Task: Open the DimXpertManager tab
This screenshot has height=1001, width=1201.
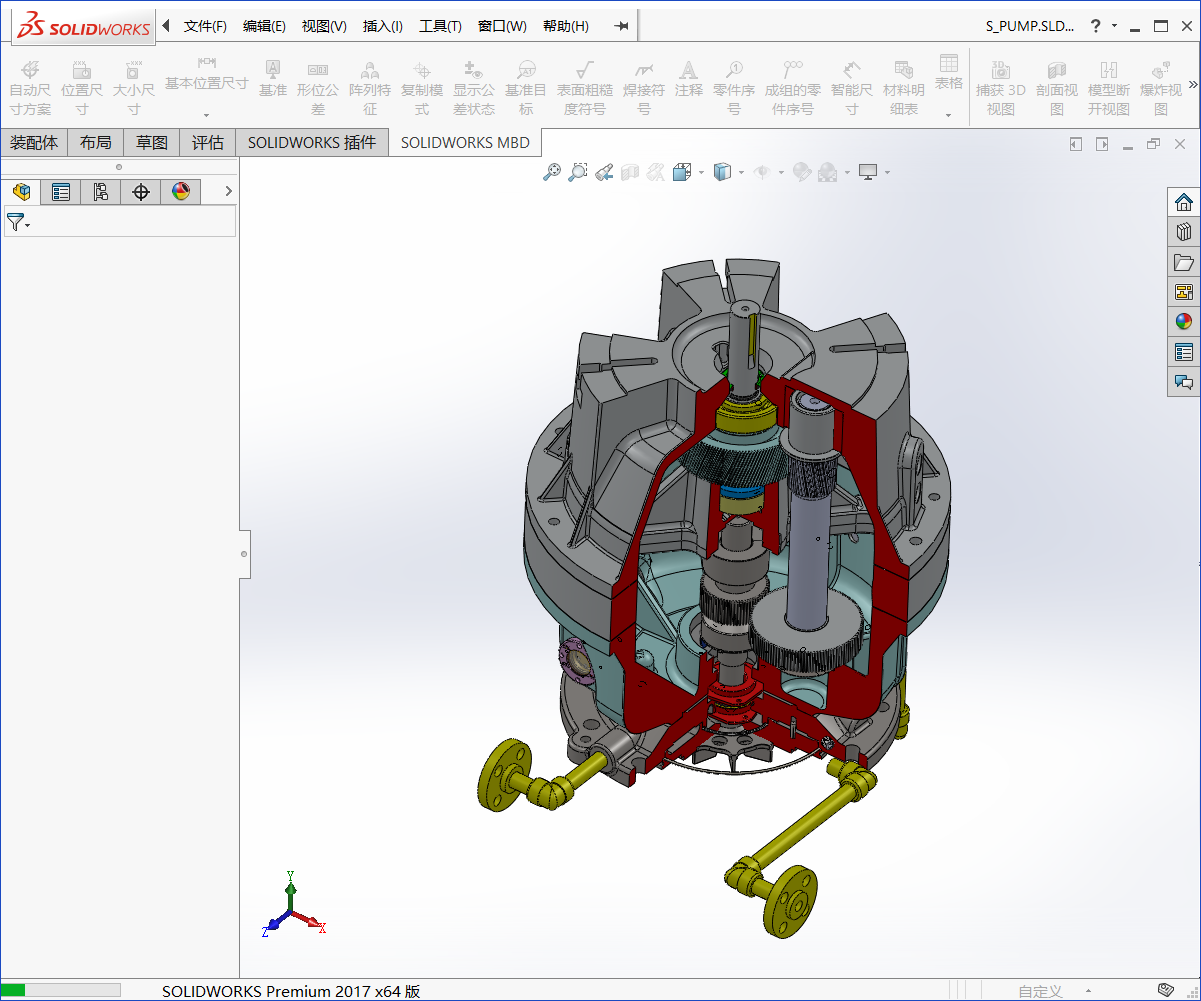Action: click(x=141, y=192)
